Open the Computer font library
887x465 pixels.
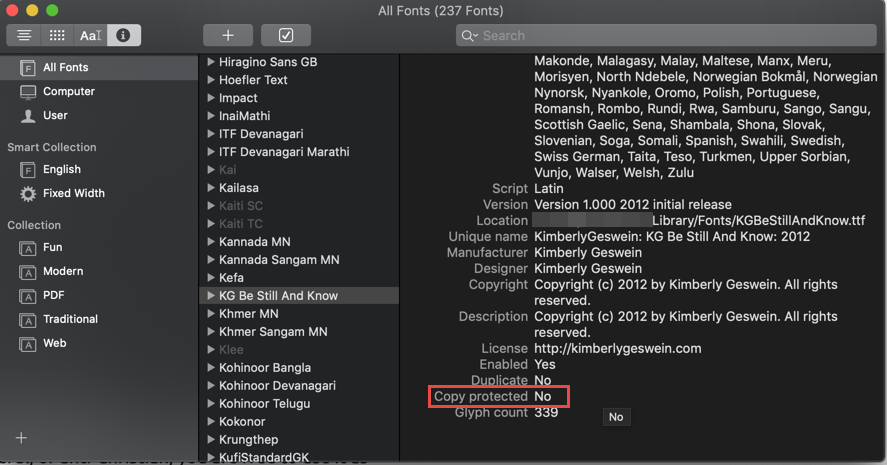(68, 92)
